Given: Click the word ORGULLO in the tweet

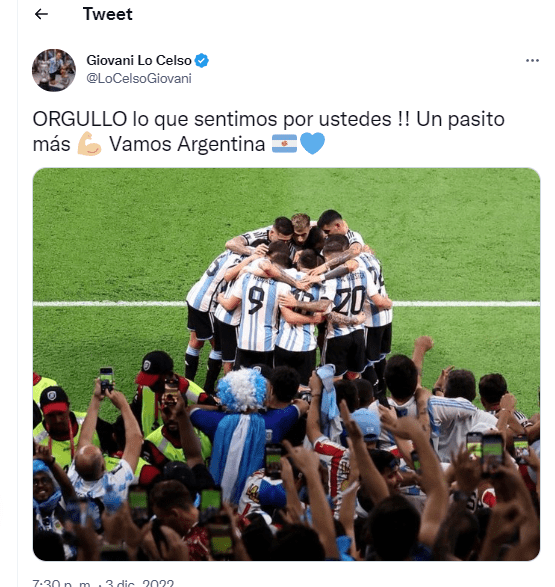Looking at the screenshot, I should point(80,119).
